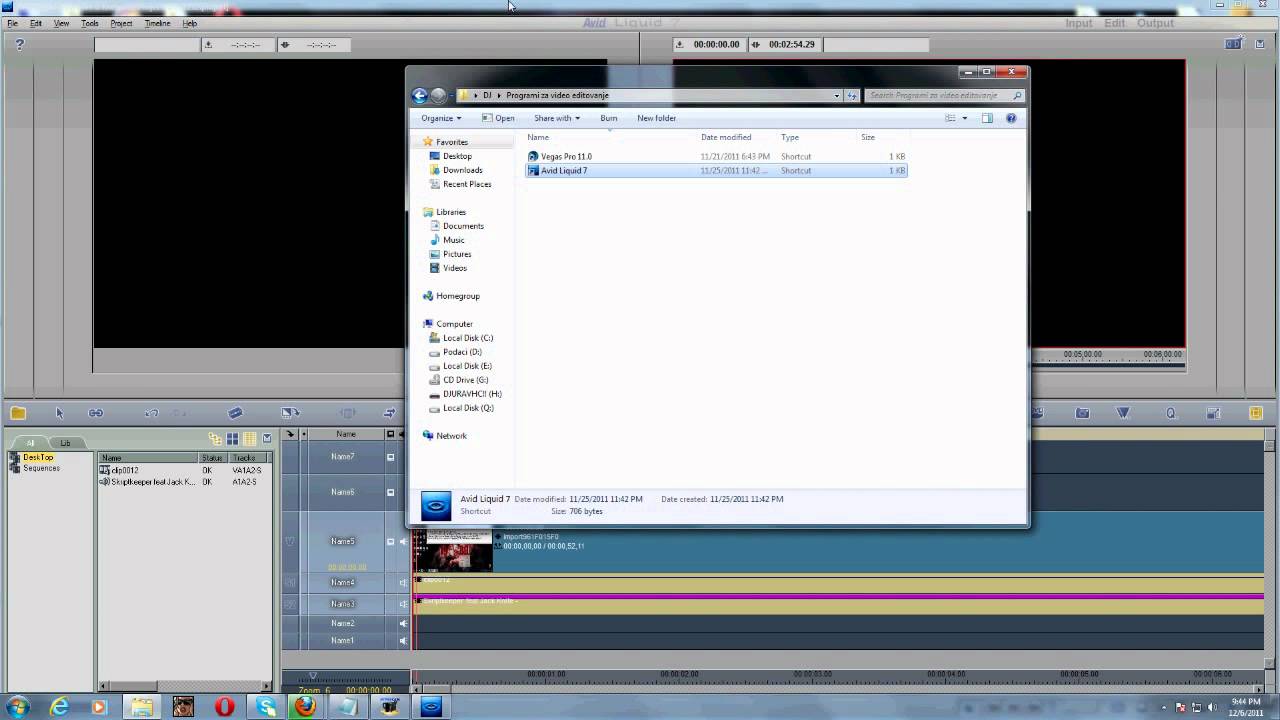The image size is (1280, 720).
Task: Open Opera from the taskbar
Action: coord(224,706)
